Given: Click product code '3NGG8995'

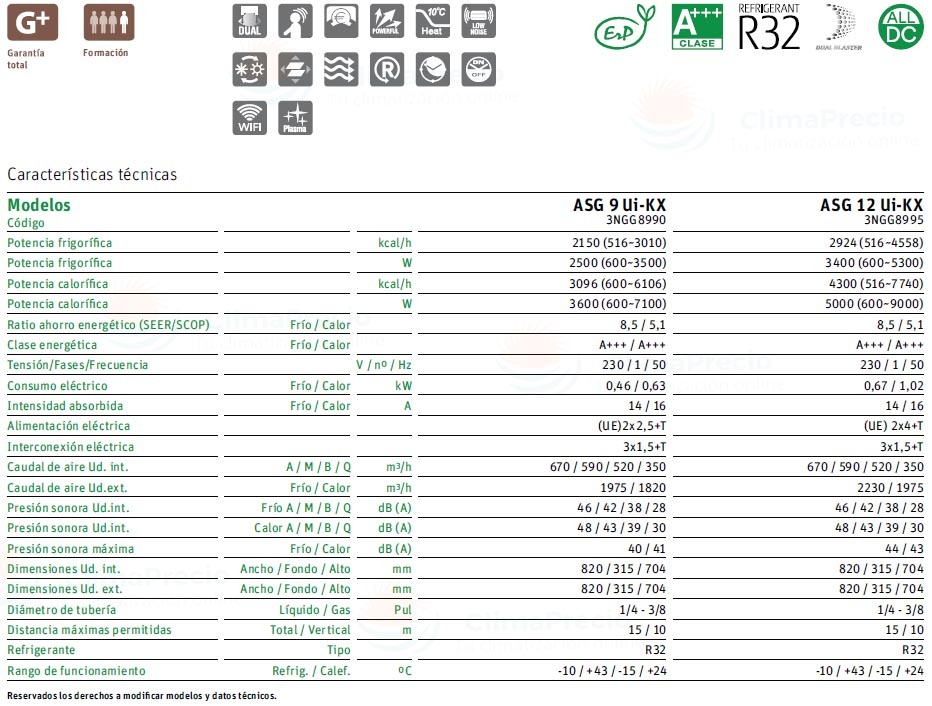Looking at the screenshot, I should [894, 220].
